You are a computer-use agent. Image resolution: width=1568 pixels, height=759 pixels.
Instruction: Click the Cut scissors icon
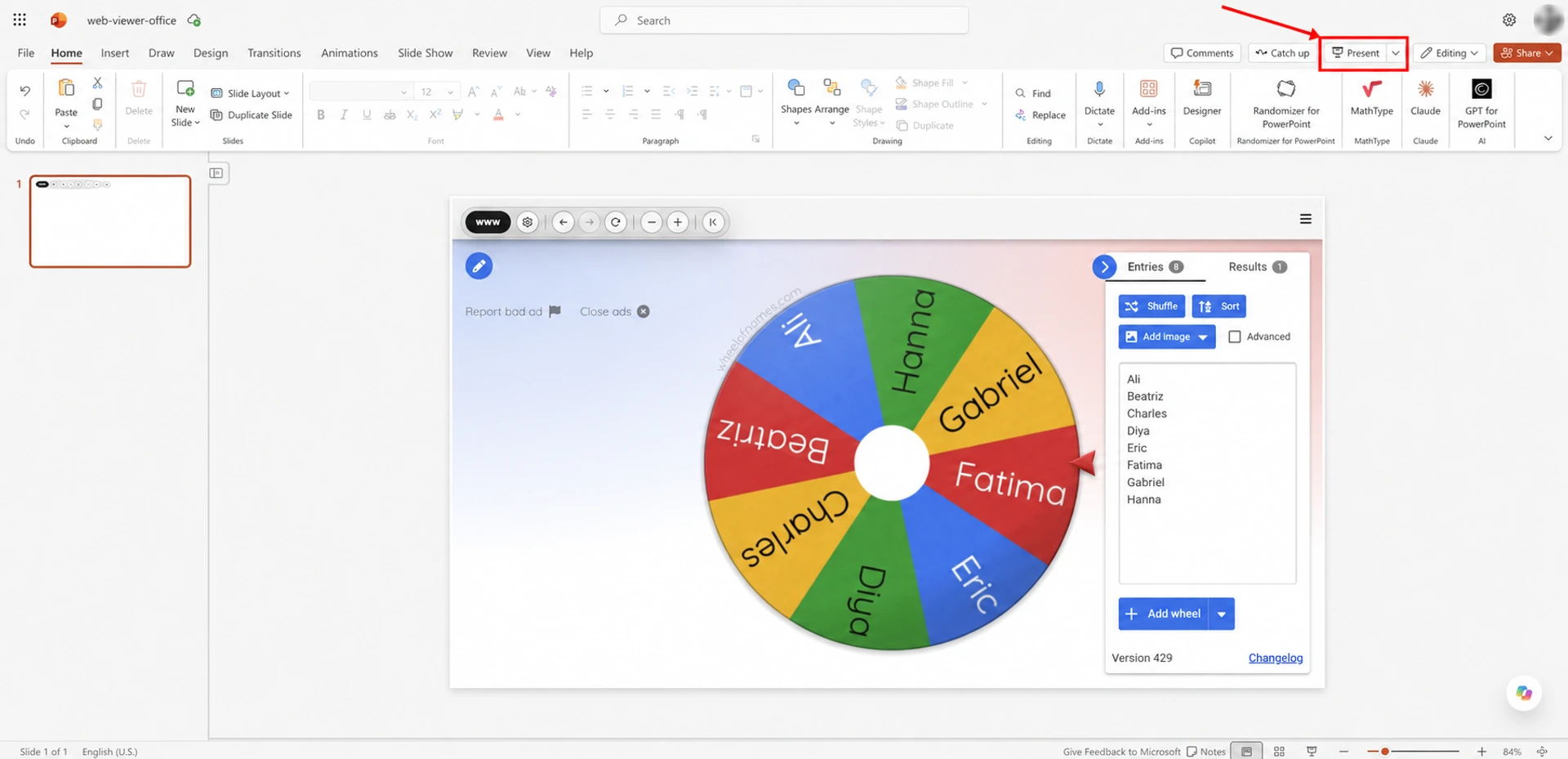tap(97, 83)
